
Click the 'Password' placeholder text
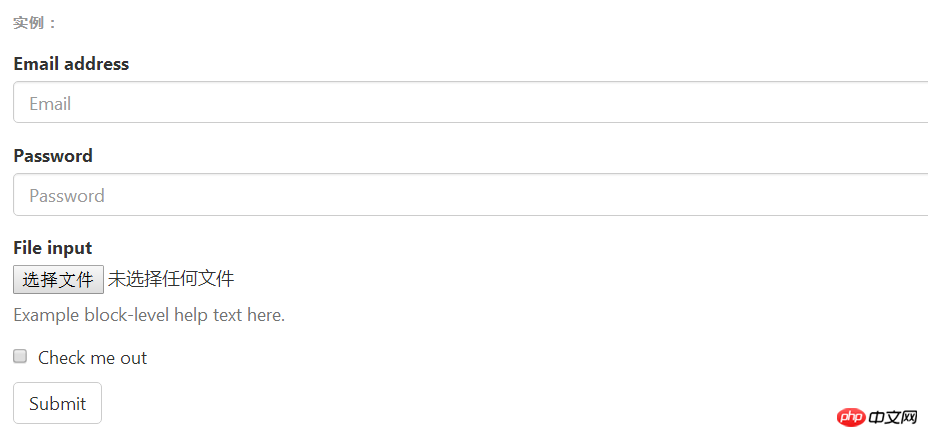click(x=67, y=195)
